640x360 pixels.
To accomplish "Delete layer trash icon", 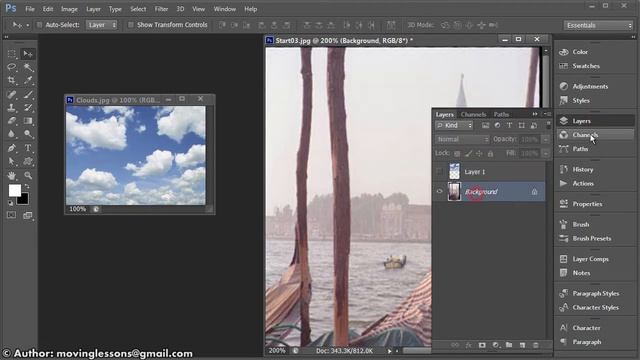I will (536, 345).
